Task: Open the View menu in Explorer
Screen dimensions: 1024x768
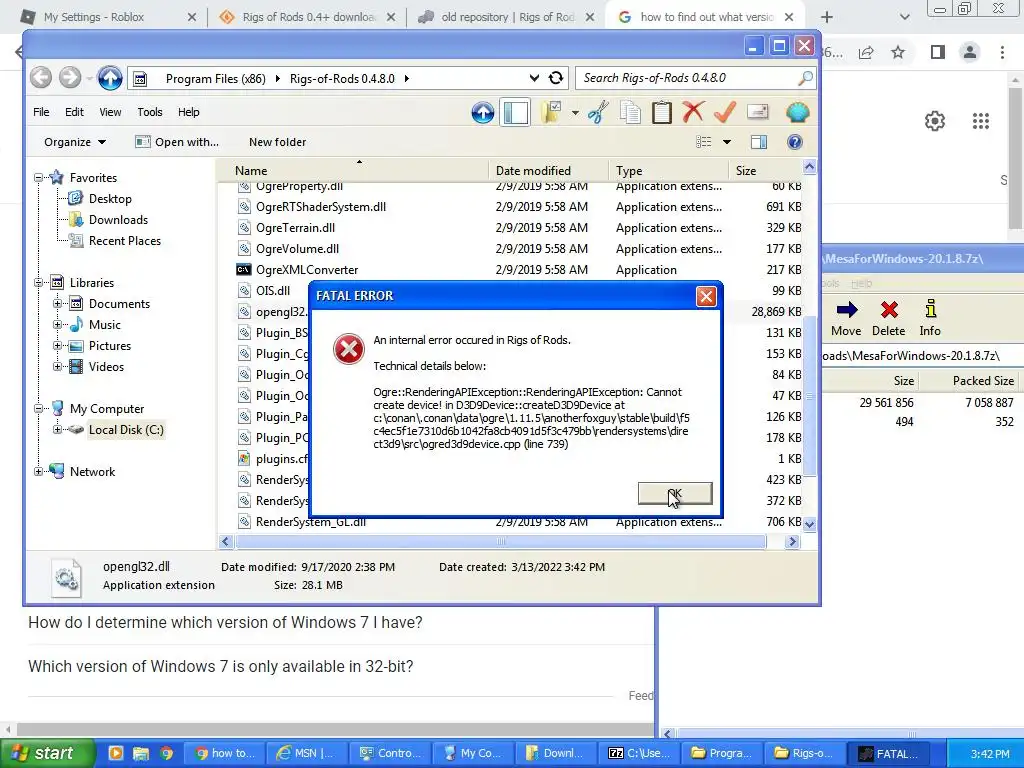Action: pos(110,112)
